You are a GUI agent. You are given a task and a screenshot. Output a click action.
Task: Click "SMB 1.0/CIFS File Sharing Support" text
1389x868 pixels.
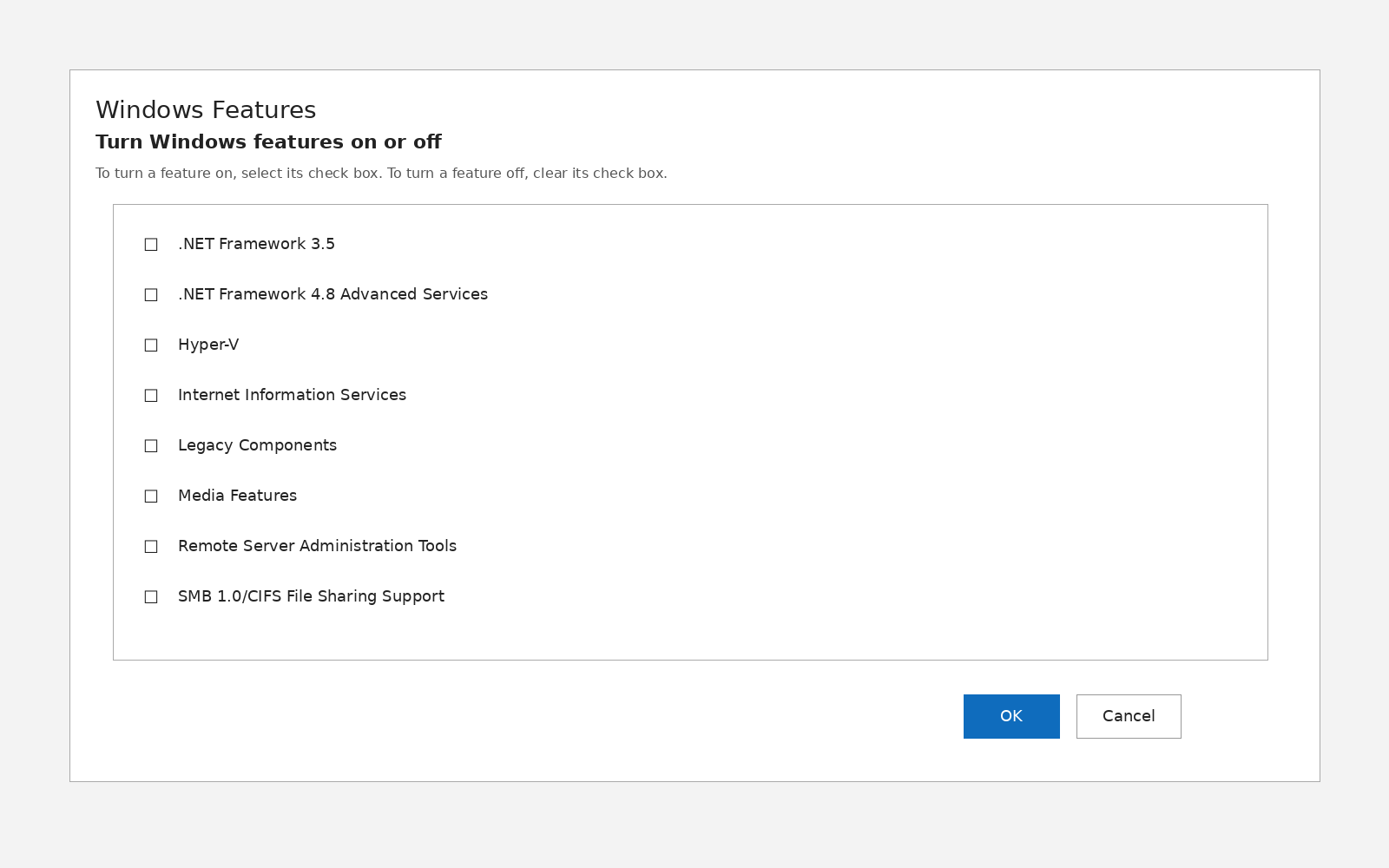pyautogui.click(x=311, y=596)
